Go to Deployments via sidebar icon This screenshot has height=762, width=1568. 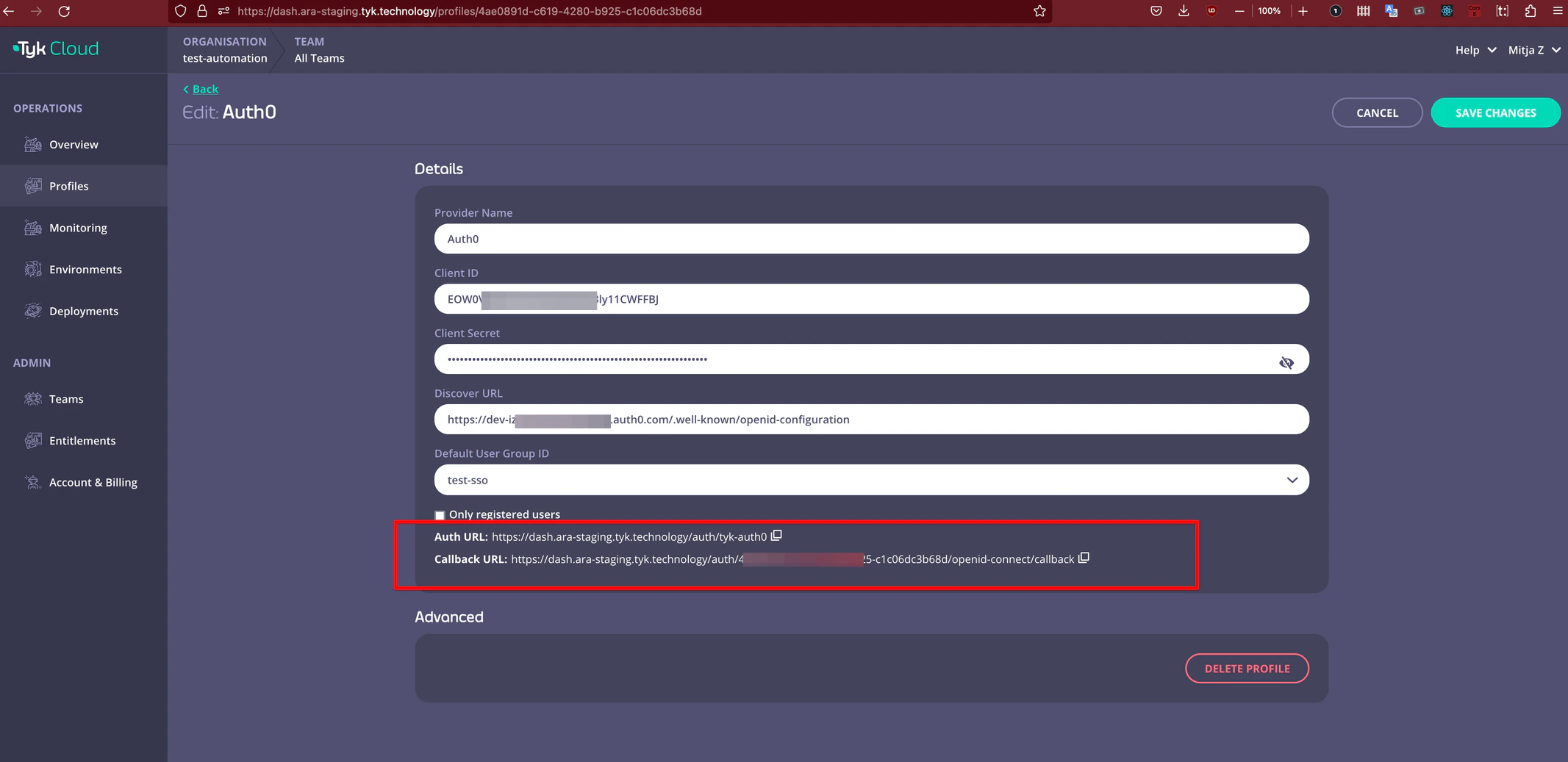[x=84, y=311]
